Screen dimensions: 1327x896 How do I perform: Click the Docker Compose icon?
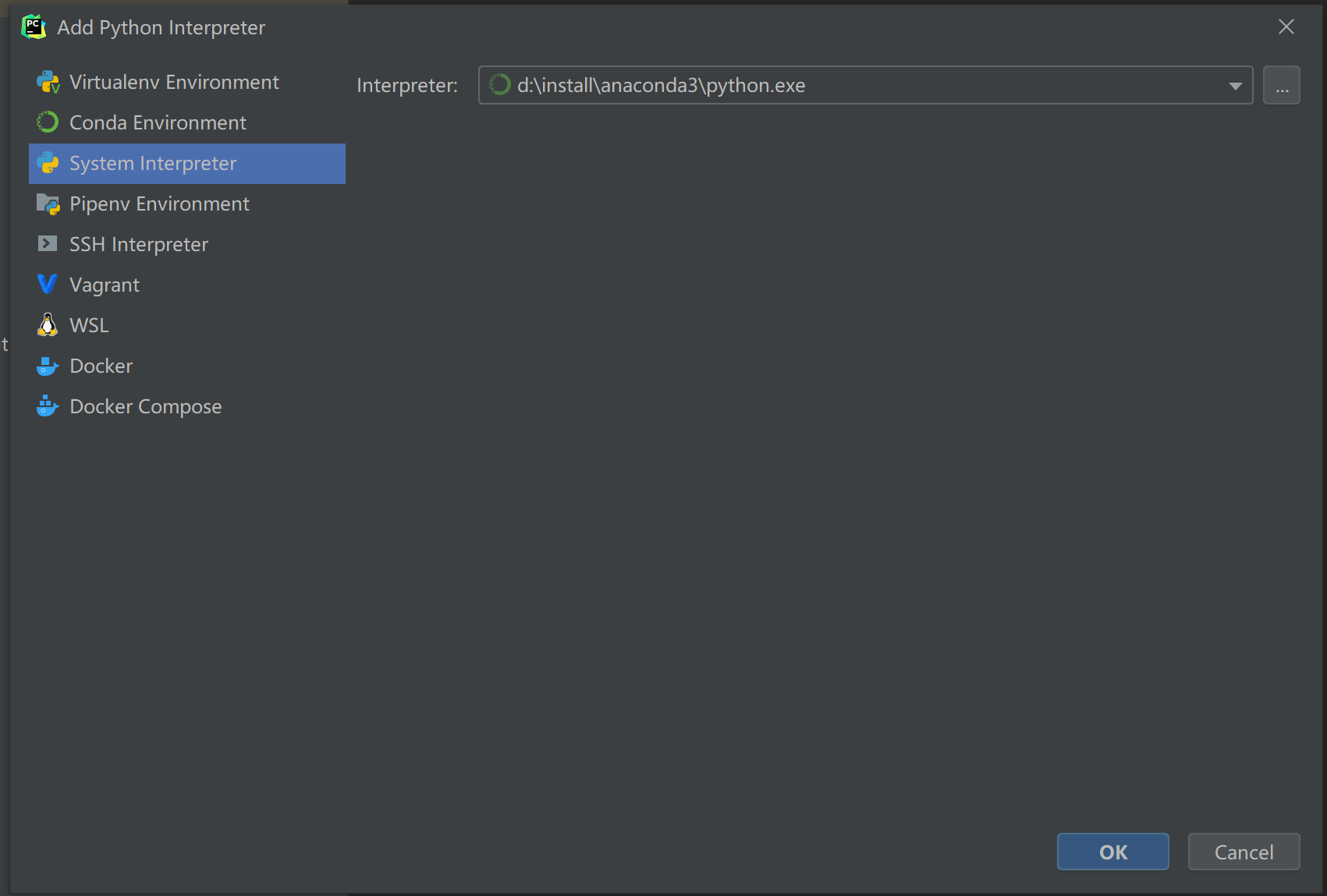(48, 406)
